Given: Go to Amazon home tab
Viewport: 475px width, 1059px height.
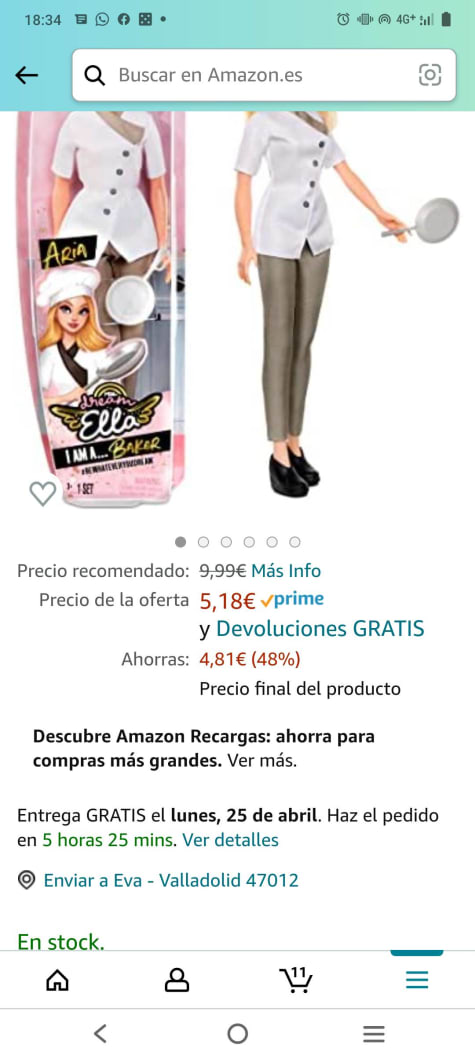Looking at the screenshot, I should [x=57, y=979].
